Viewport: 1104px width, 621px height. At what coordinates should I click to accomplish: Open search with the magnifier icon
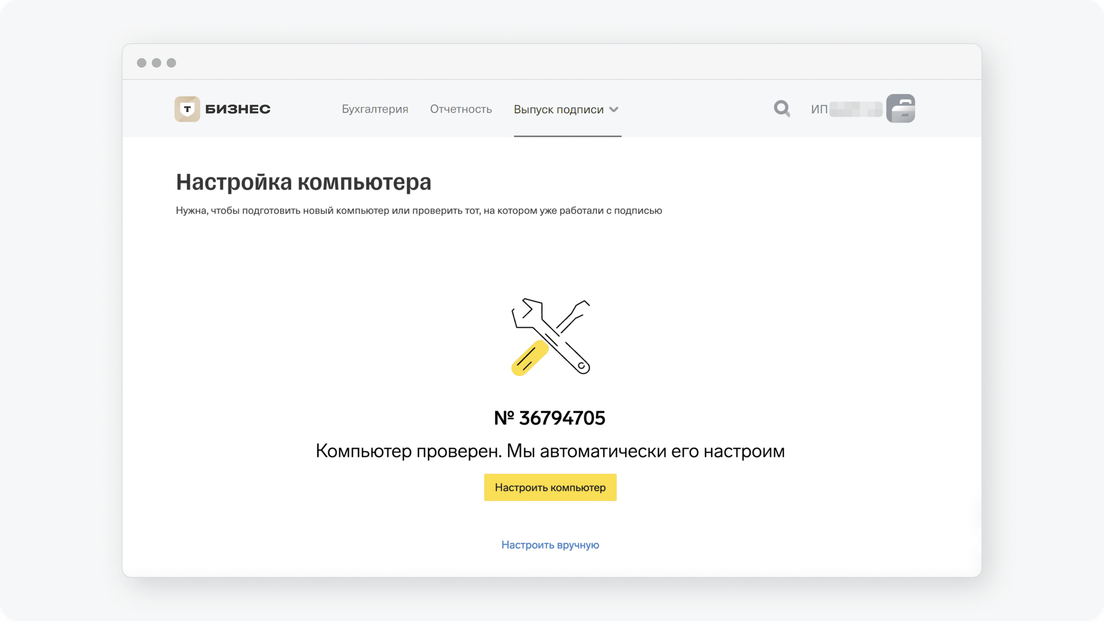tap(782, 109)
